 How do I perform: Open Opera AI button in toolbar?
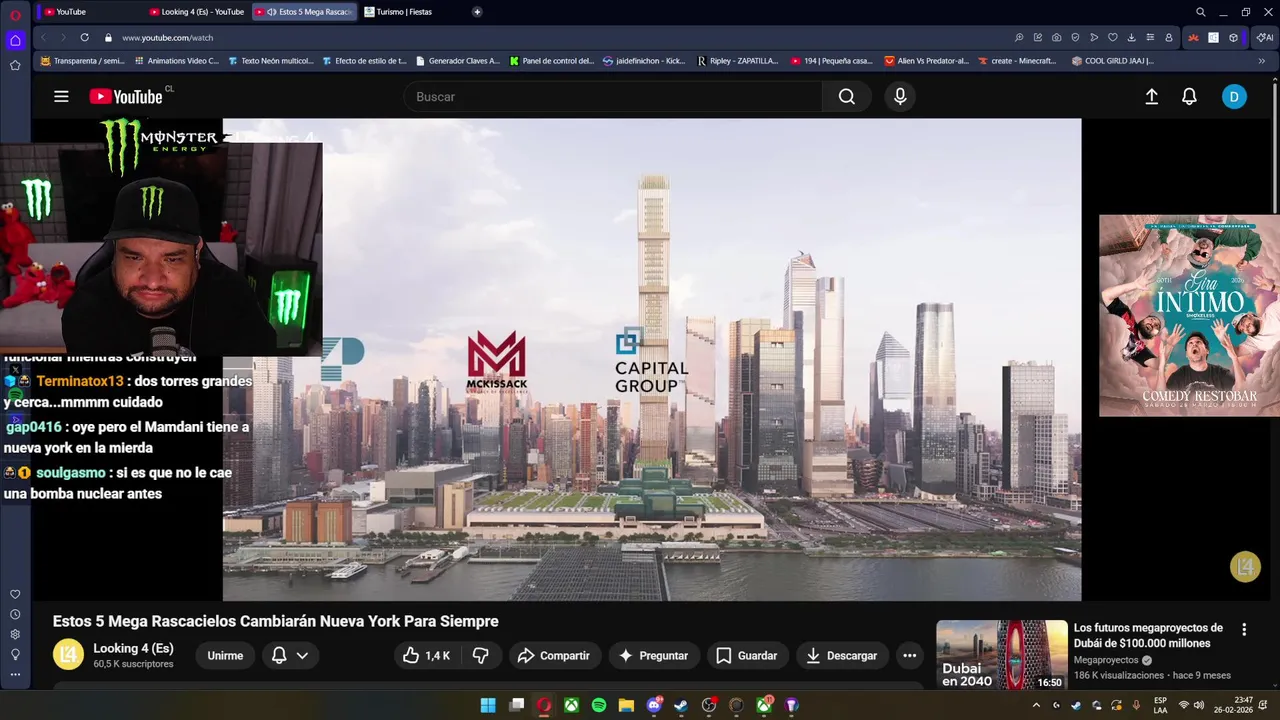(1265, 38)
